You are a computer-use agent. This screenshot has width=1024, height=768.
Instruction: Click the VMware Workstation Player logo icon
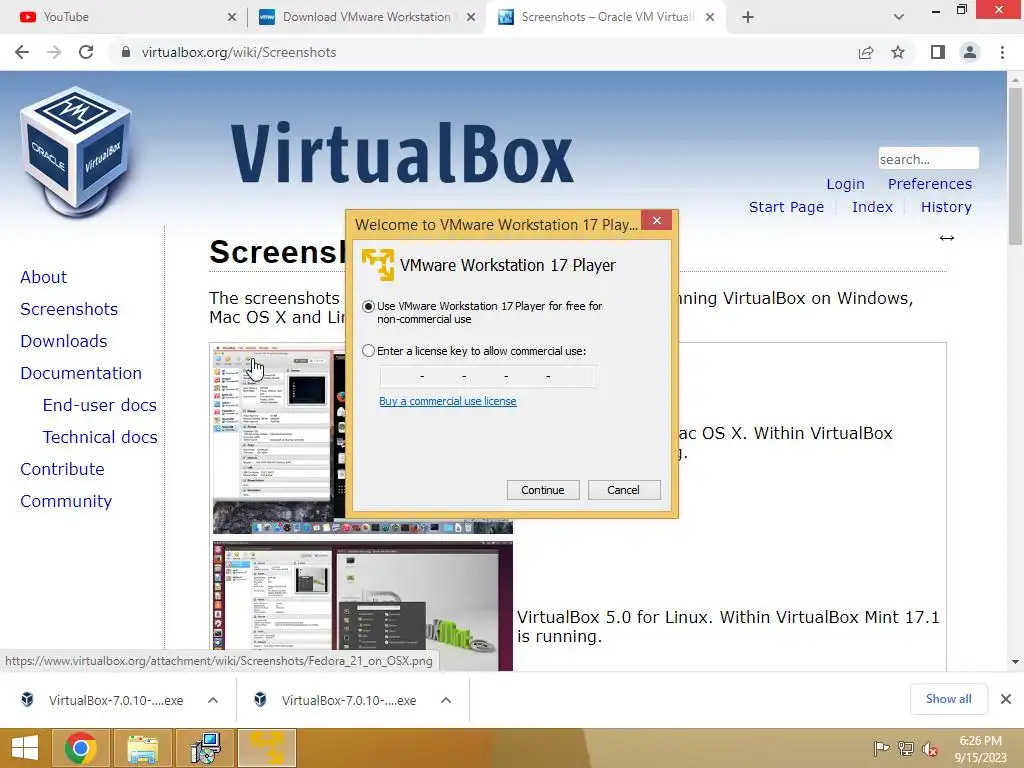coord(378,264)
